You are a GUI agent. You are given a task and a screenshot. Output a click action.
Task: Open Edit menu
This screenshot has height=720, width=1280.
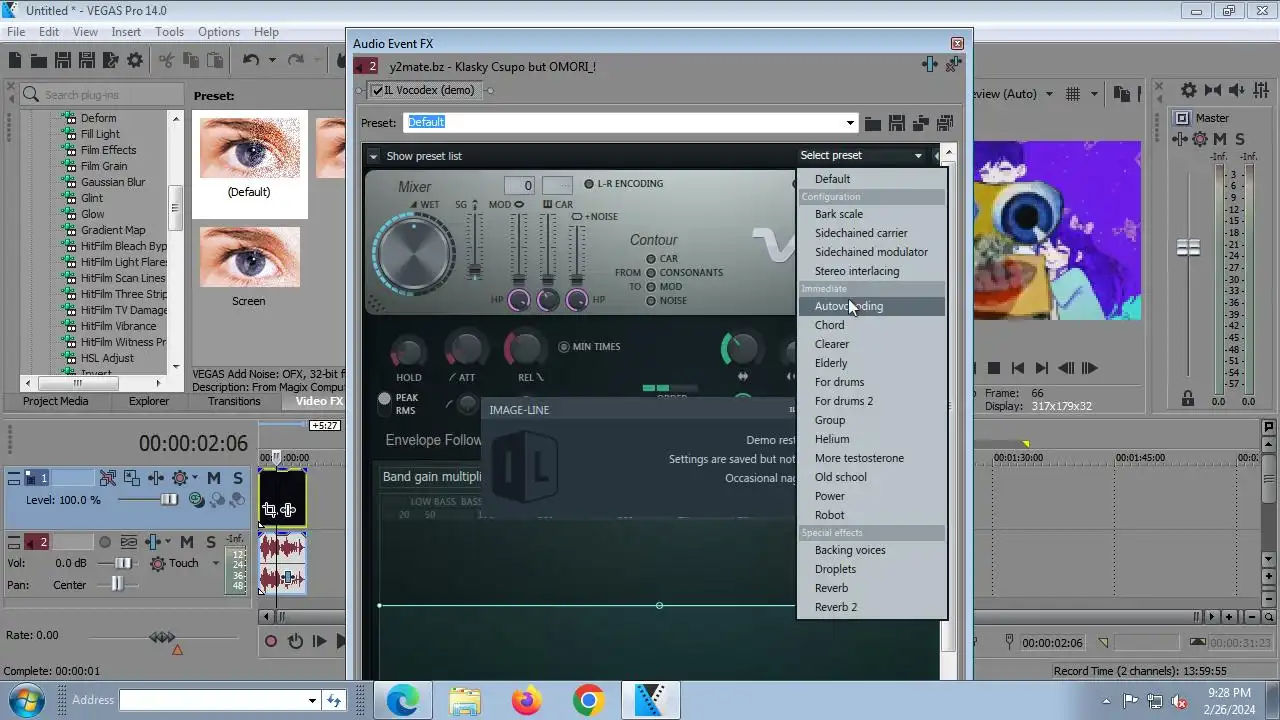point(48,32)
